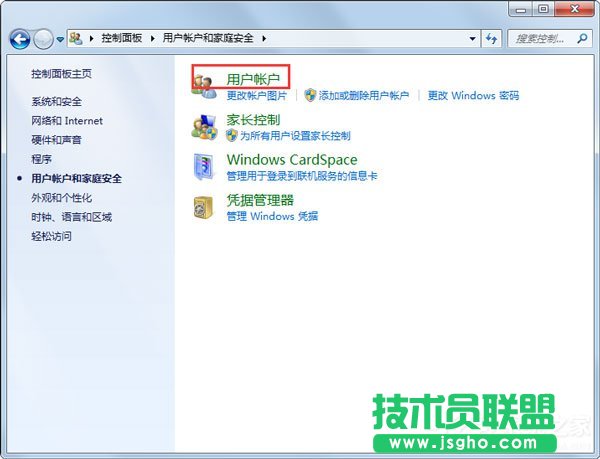Open the address bar history dropdown

tap(473, 39)
